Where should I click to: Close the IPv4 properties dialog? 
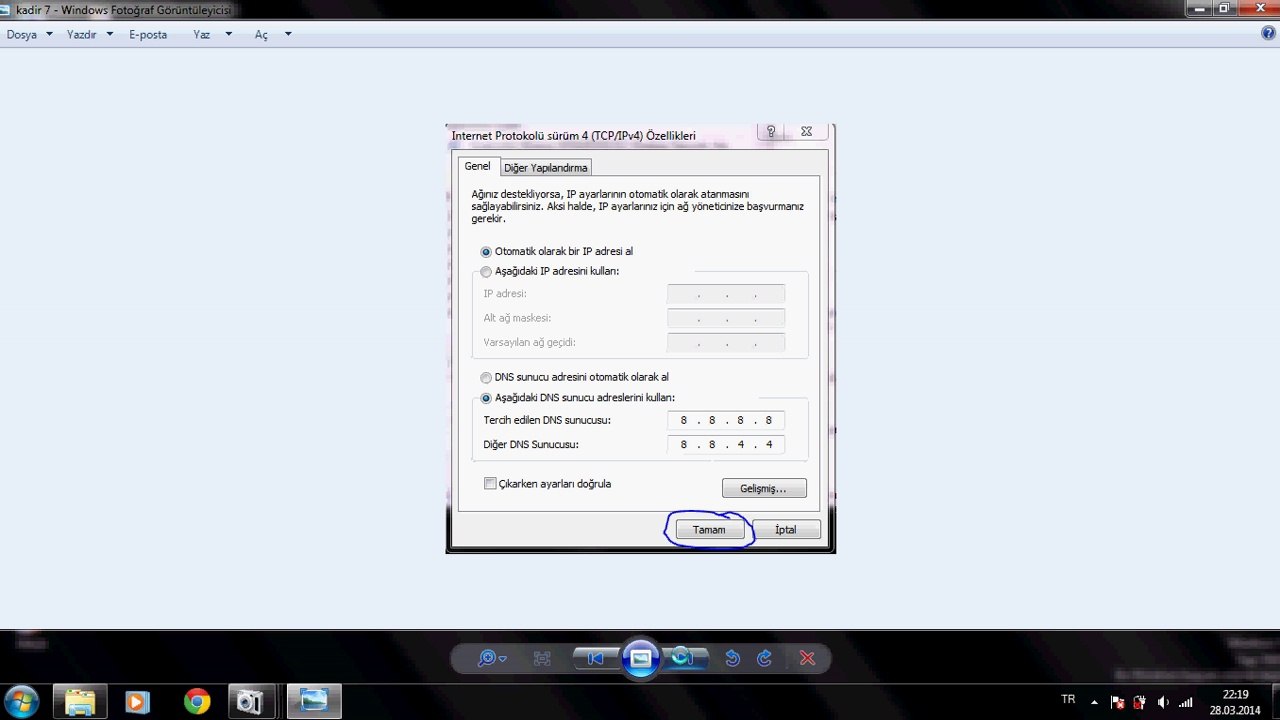tap(806, 132)
